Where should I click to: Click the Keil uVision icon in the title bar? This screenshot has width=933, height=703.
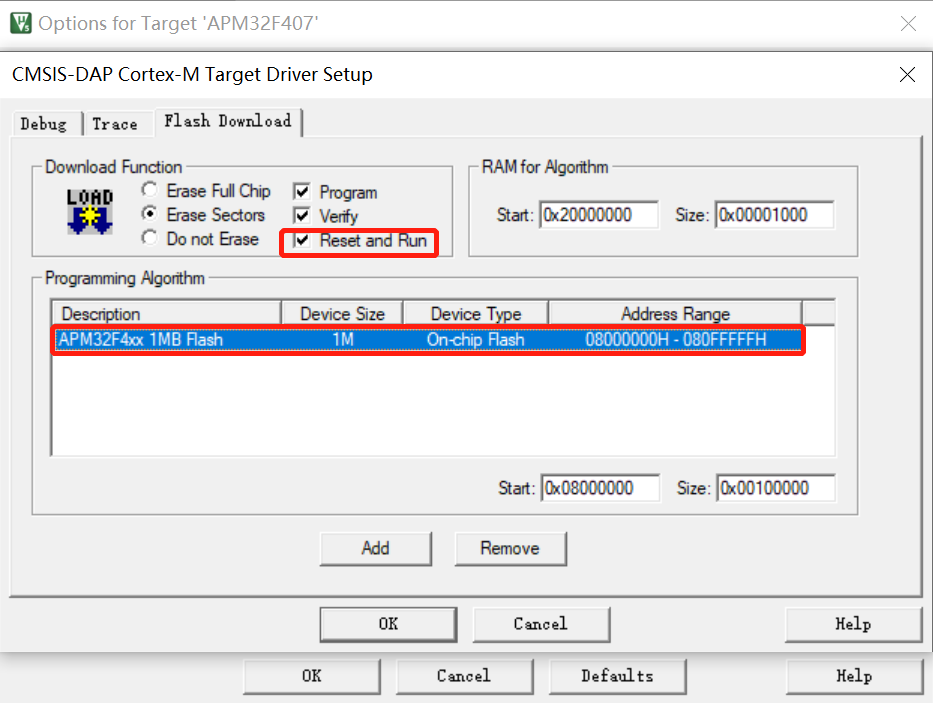click(21, 23)
